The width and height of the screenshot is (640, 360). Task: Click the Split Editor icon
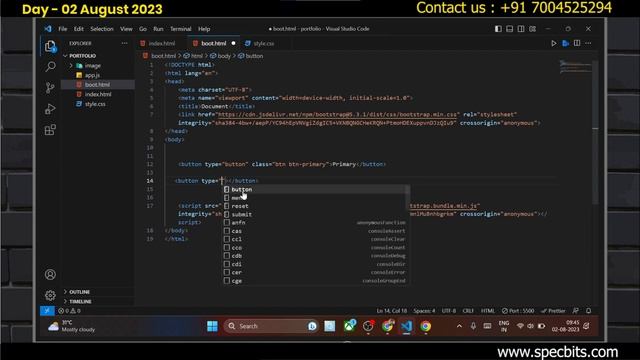577,43
